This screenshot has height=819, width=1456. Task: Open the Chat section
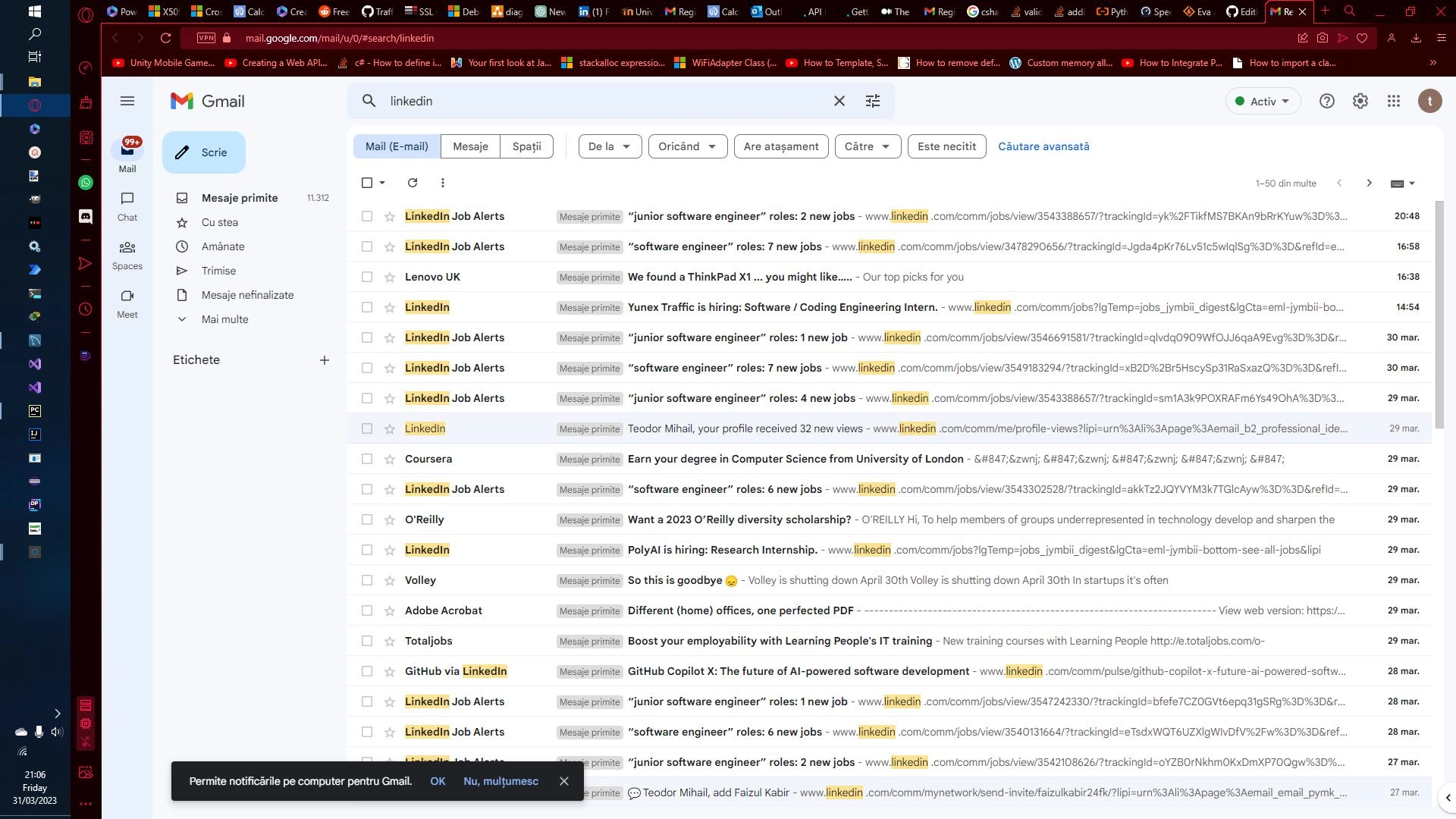point(127,206)
